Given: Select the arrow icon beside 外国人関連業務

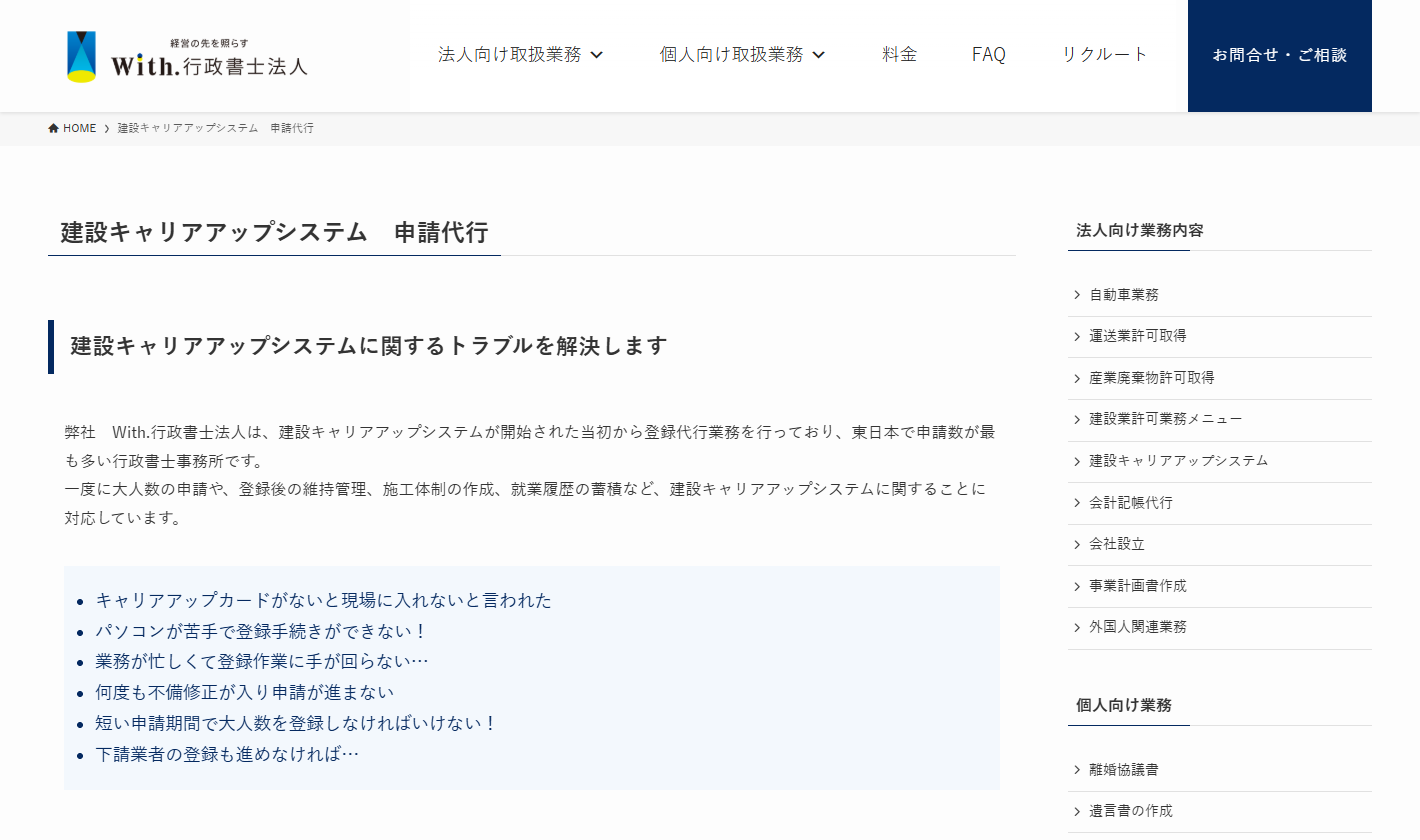Looking at the screenshot, I should [1077, 627].
